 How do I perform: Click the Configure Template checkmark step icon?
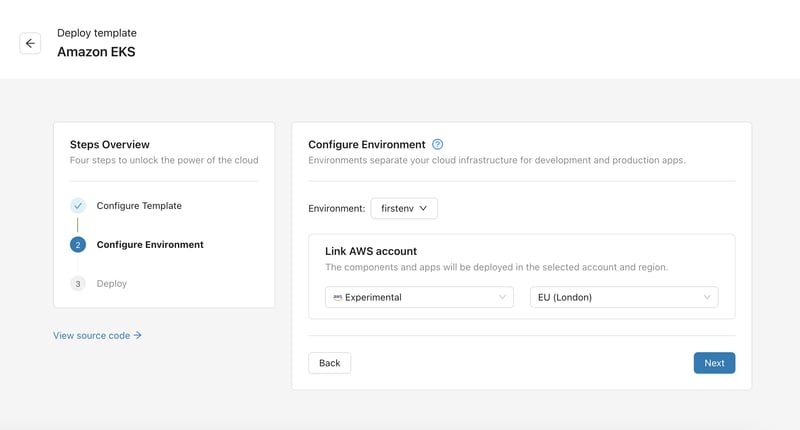pos(78,206)
